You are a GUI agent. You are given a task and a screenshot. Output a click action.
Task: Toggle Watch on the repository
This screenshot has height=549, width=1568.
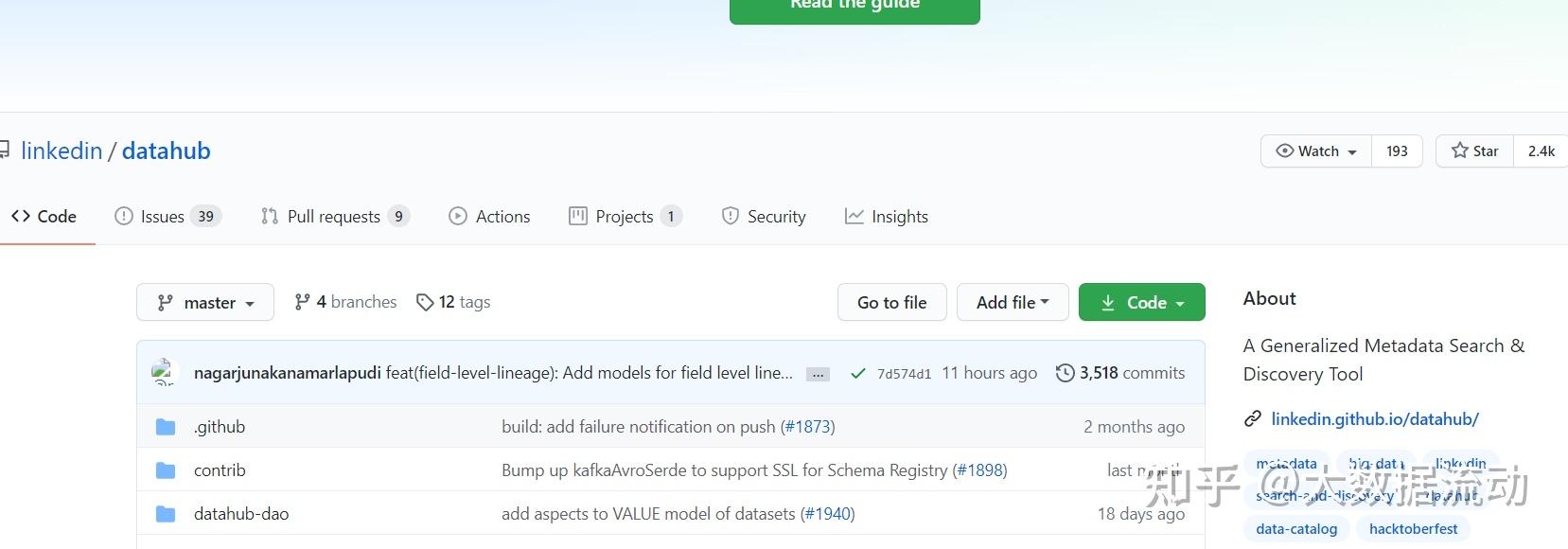pos(1316,151)
